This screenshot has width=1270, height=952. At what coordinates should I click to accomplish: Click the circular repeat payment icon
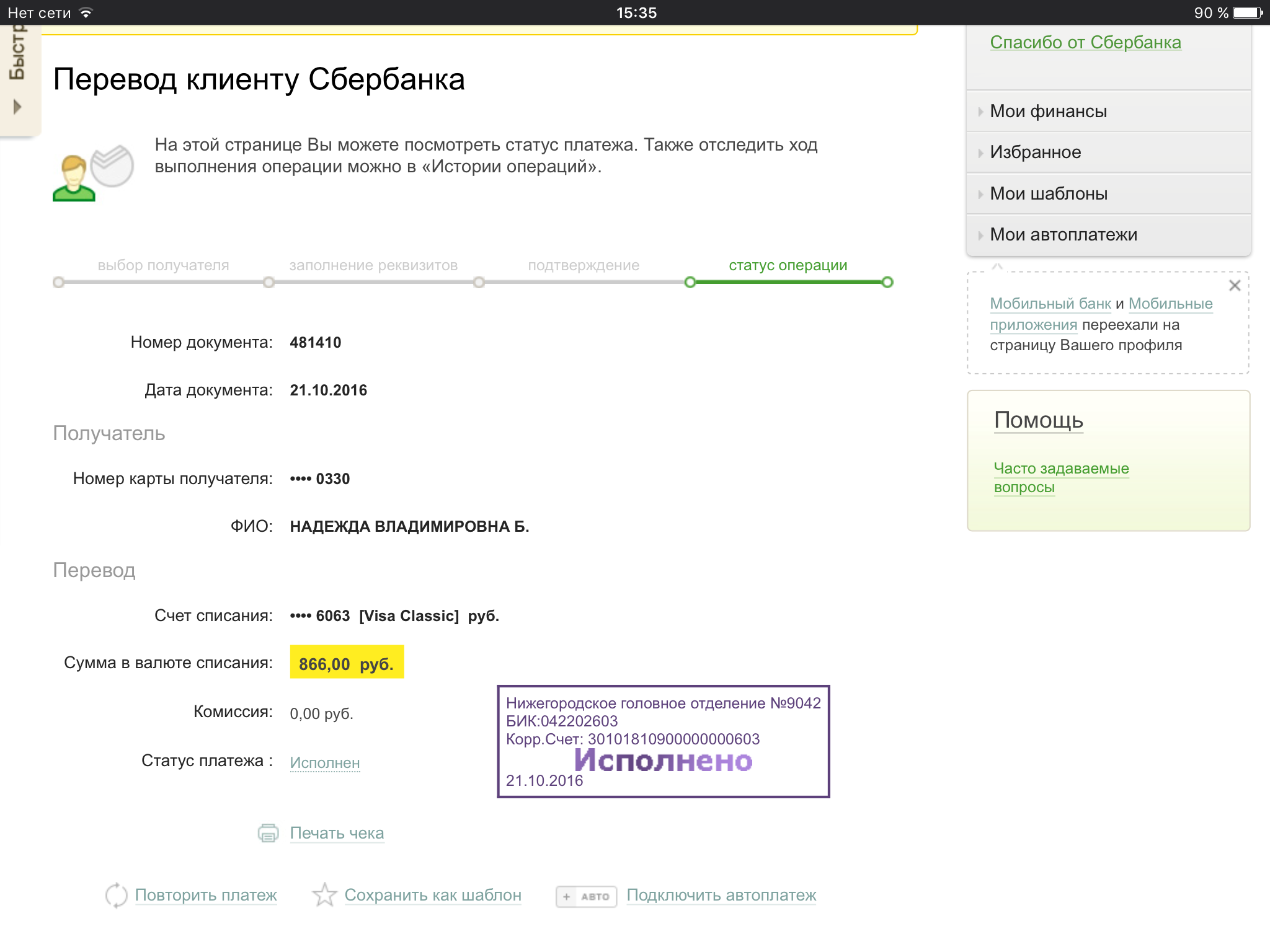[x=116, y=896]
